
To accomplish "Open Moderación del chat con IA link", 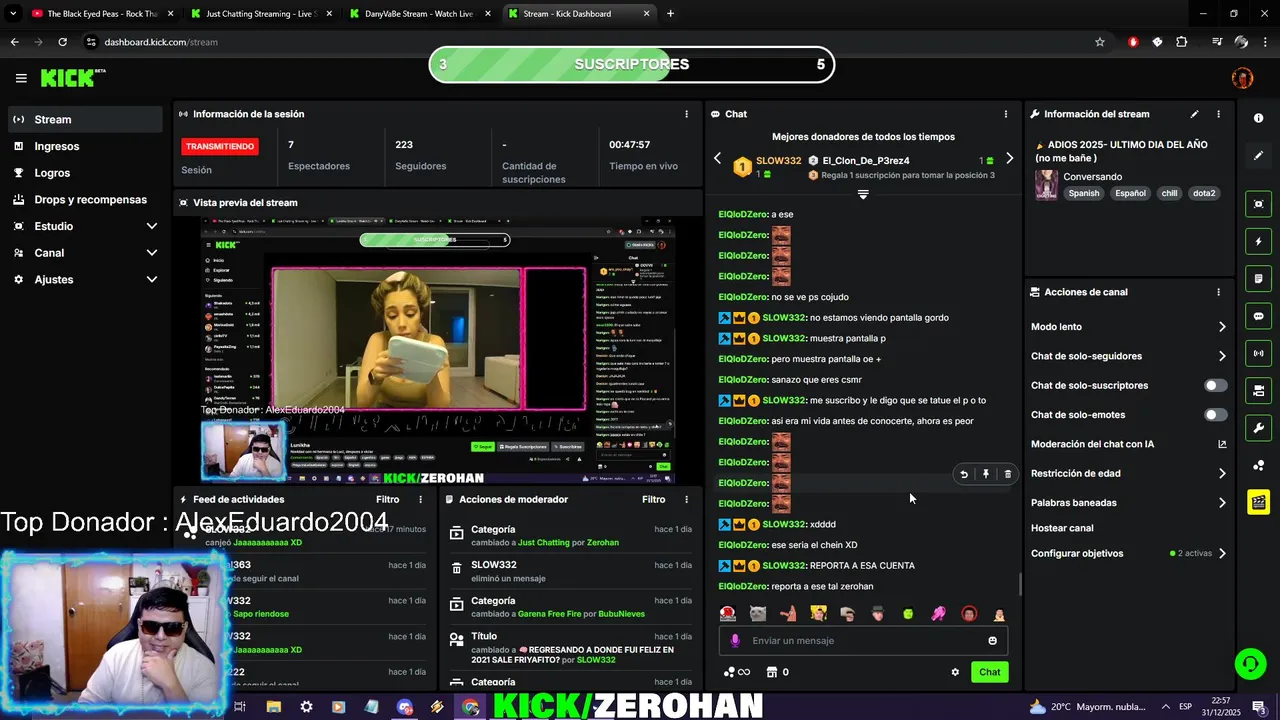I will tap(1129, 444).
